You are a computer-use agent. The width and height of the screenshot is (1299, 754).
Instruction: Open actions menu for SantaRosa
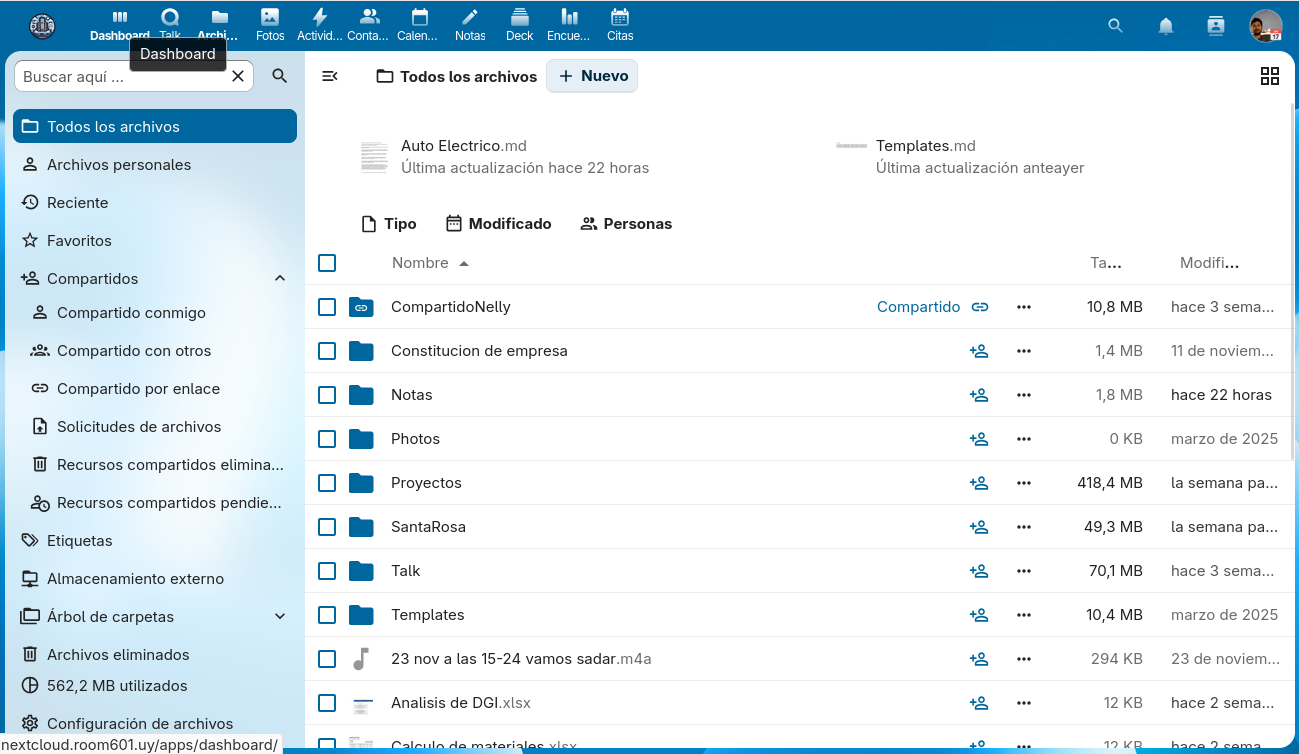click(1023, 527)
